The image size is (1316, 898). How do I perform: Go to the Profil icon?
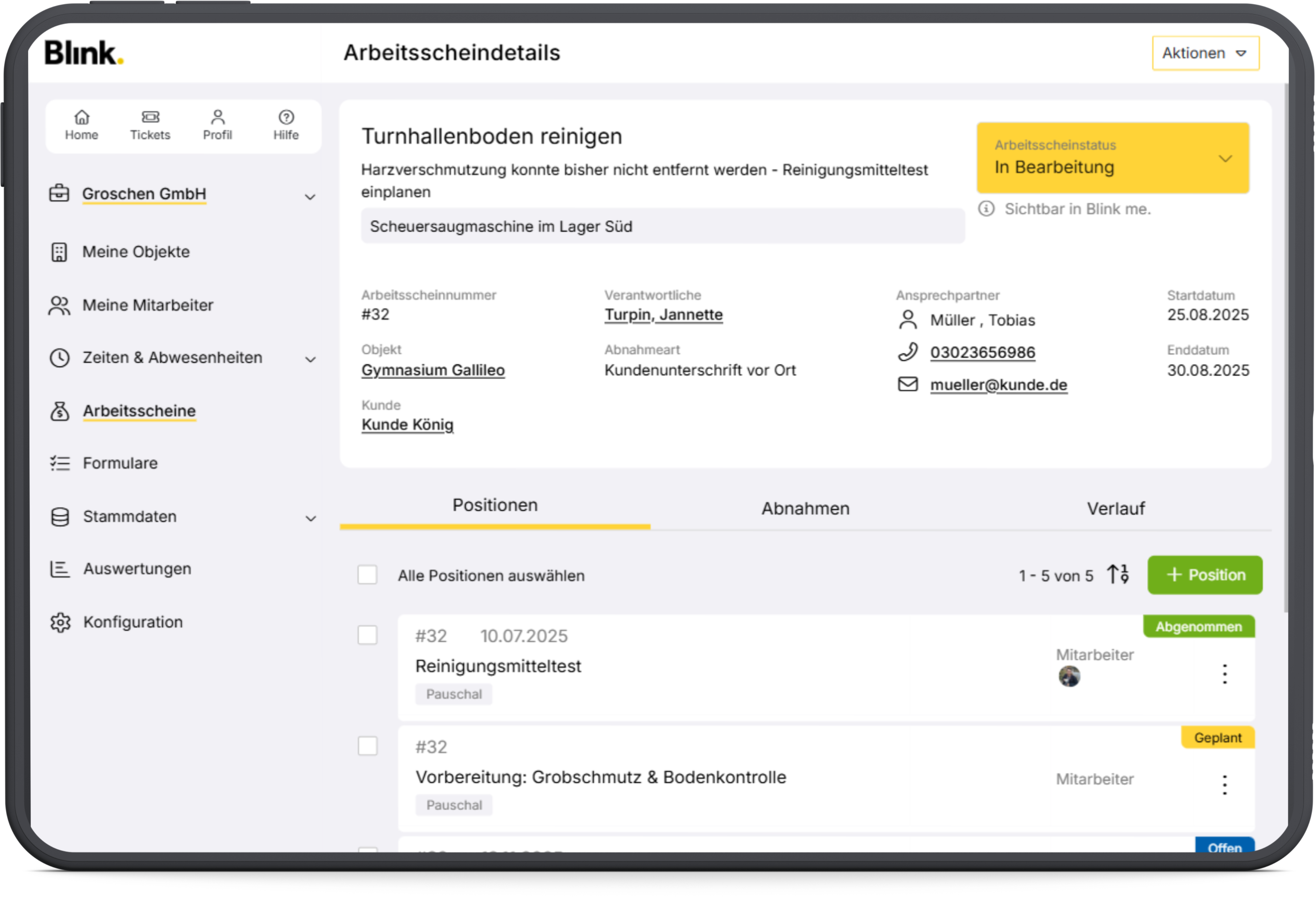pos(218,117)
